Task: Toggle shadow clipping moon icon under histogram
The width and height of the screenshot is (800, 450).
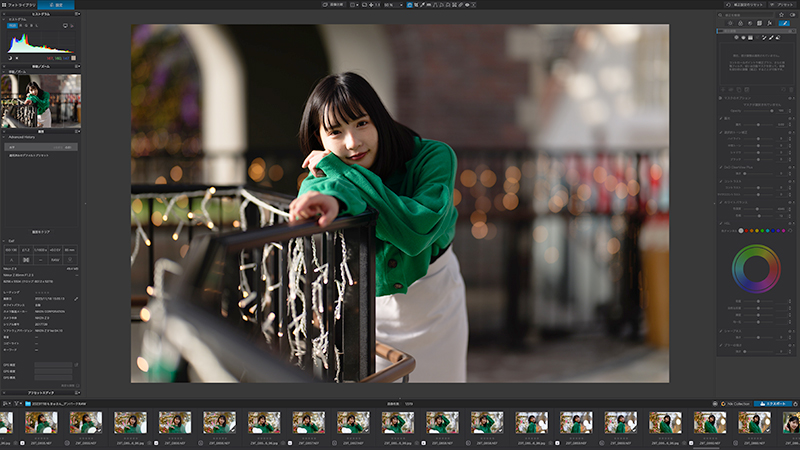Action: (10, 58)
